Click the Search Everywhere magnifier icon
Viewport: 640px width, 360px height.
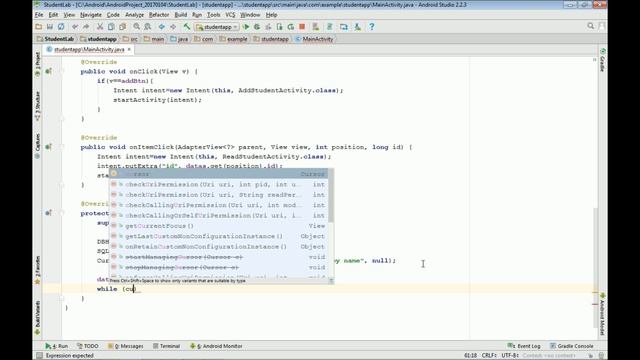591,26
